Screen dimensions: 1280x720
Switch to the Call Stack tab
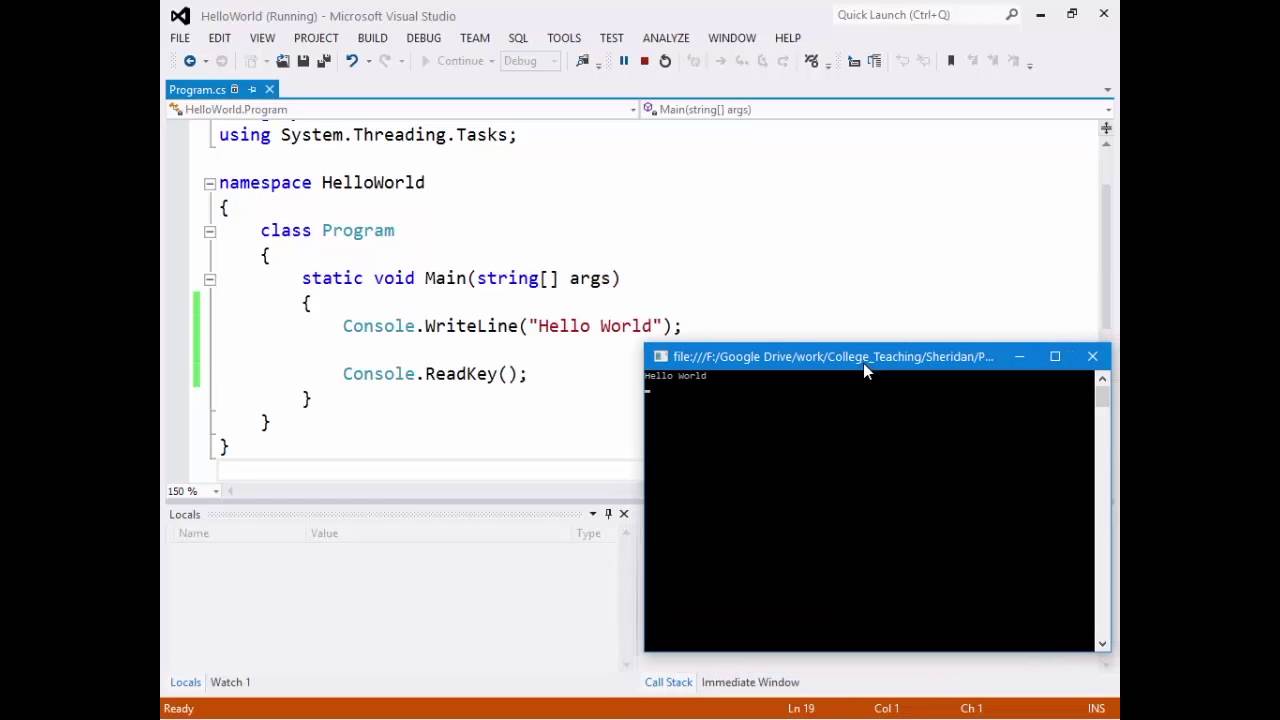(x=668, y=682)
